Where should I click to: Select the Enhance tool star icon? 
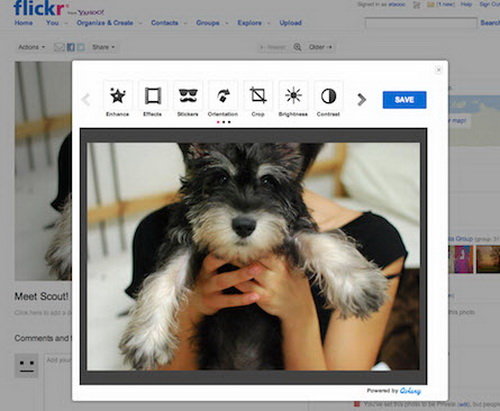pyautogui.click(x=118, y=96)
